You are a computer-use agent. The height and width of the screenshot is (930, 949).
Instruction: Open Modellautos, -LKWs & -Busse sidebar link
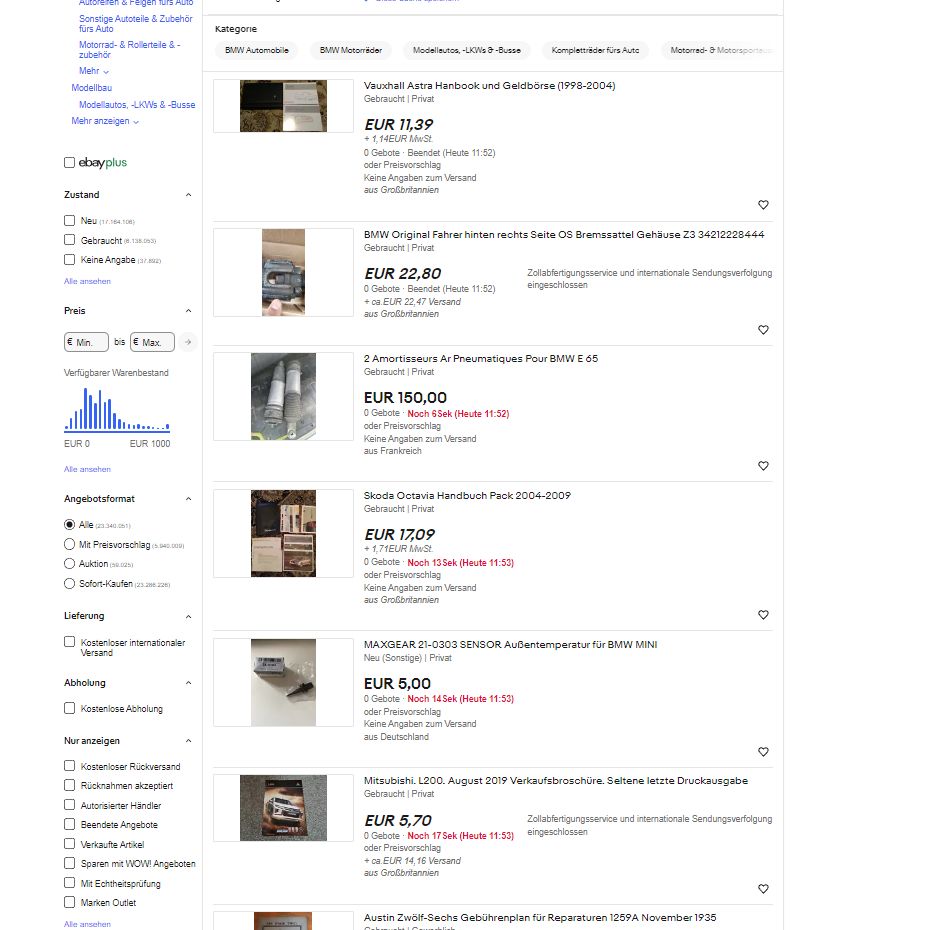pyautogui.click(x=137, y=105)
